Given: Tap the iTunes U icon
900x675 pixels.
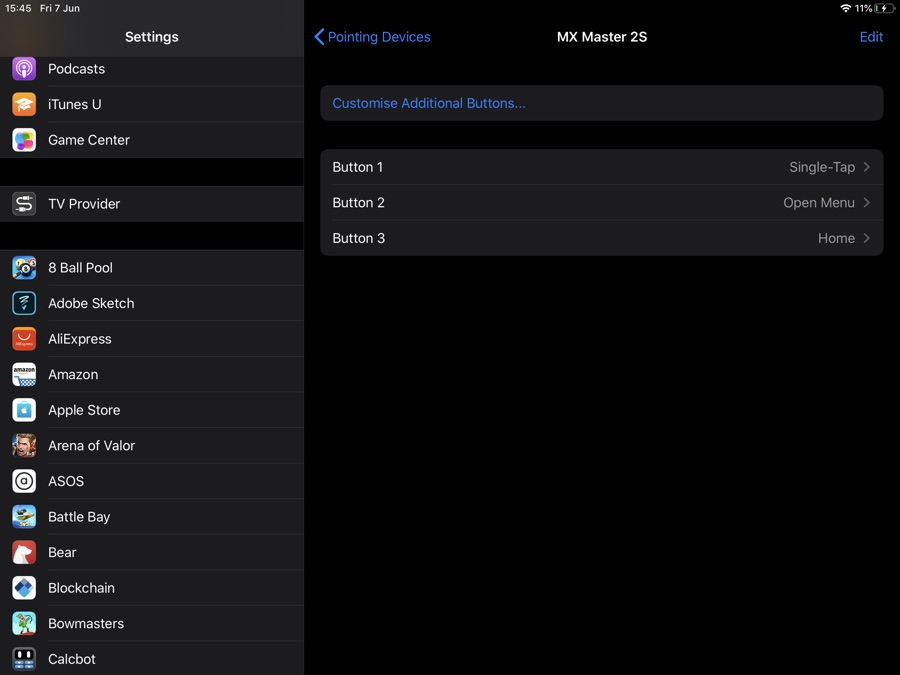Looking at the screenshot, I should (24, 104).
